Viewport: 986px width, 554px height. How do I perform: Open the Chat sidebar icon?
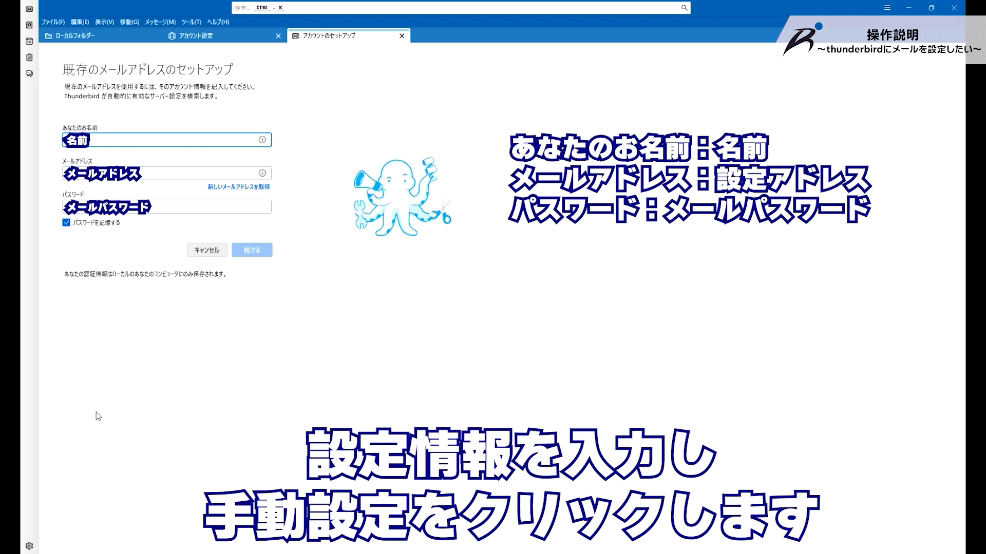pos(29,73)
